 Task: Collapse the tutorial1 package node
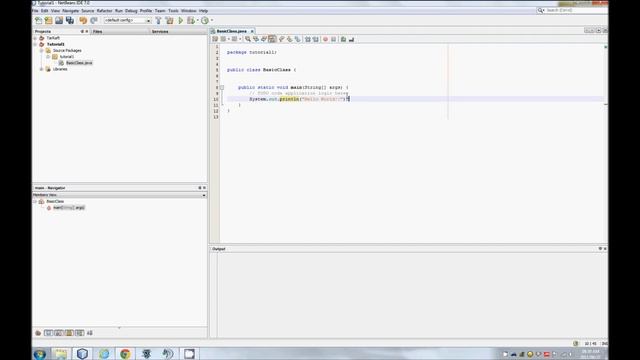[48, 57]
